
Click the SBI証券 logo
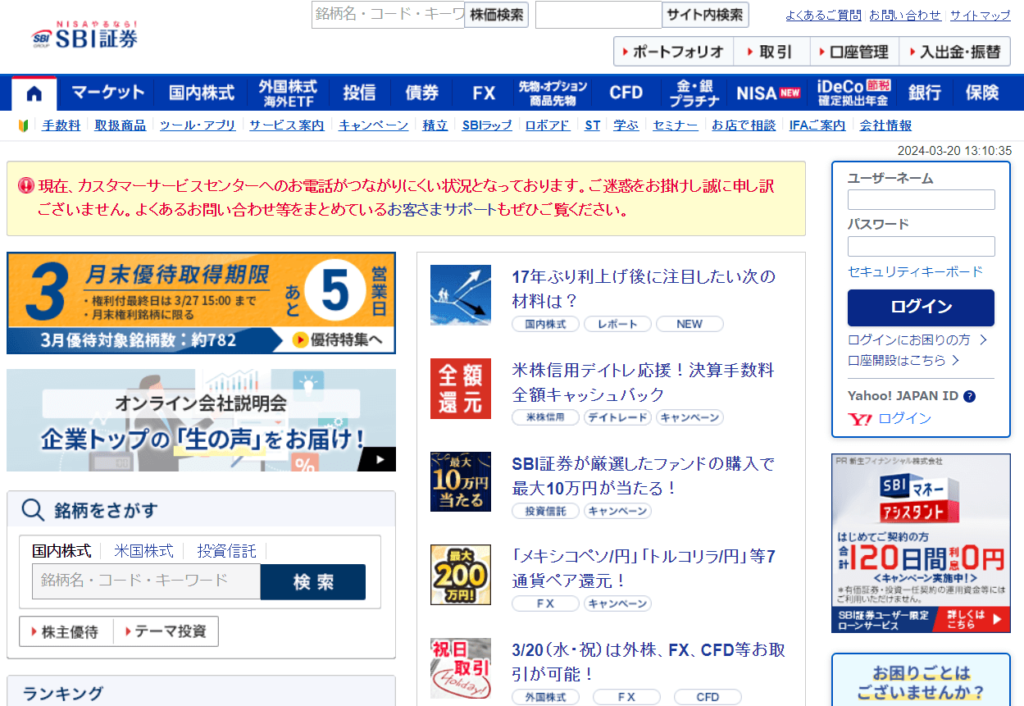tap(85, 35)
